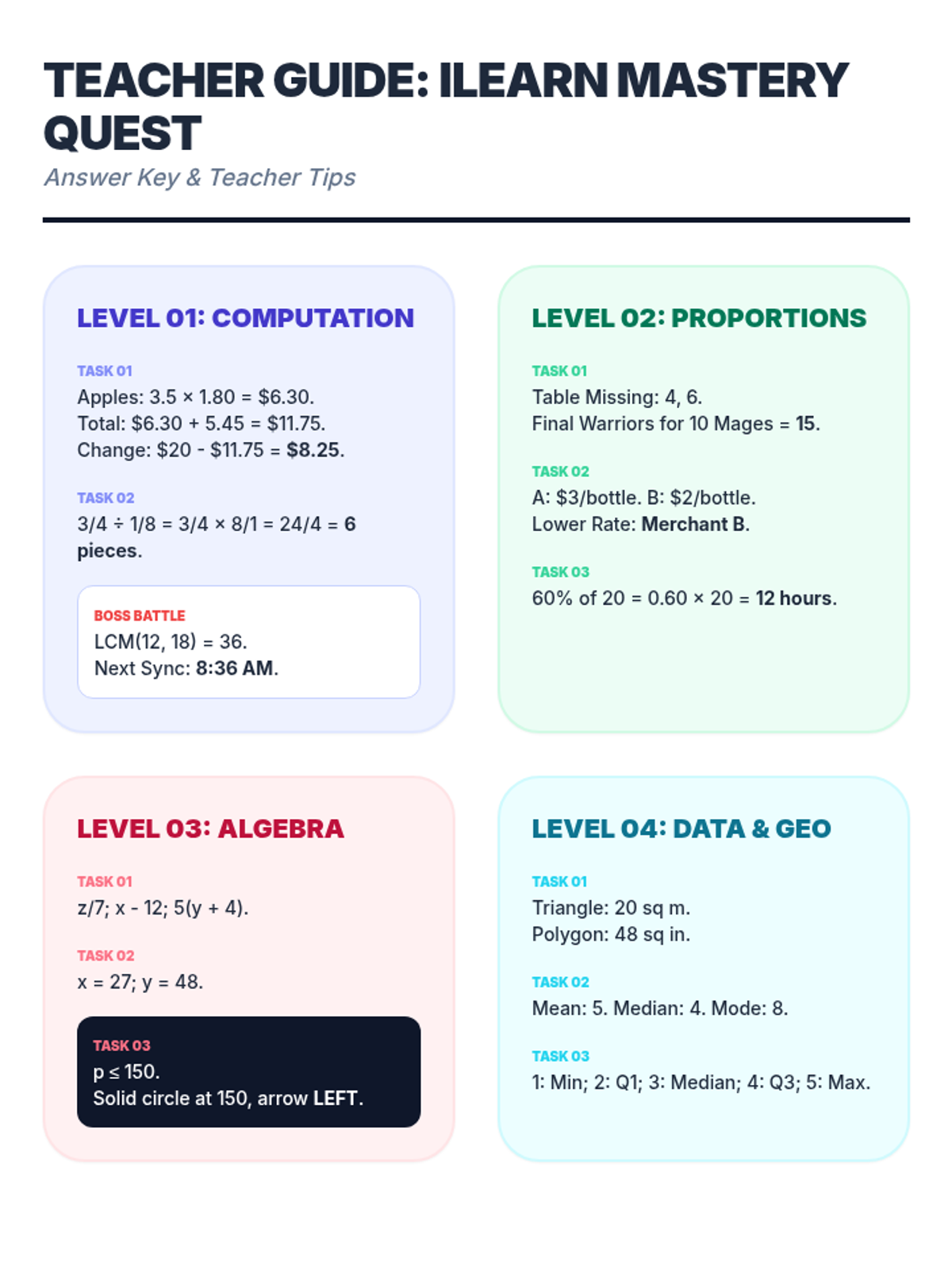Select the Level 02: Proportions heading
The image size is (952, 1270).
click(699, 317)
